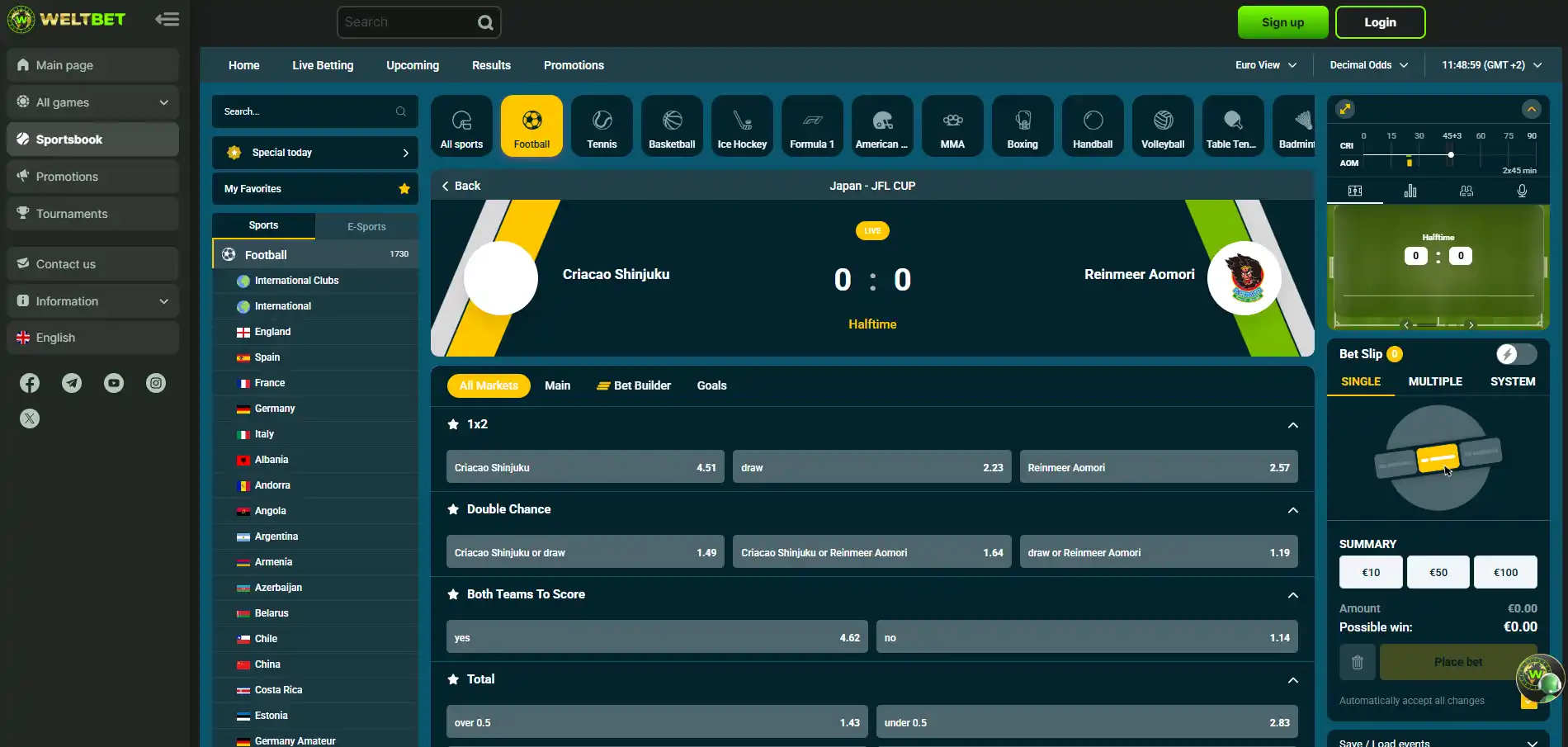Select the SYSTEM bet slip tab
This screenshot has height=747, width=1568.
1513,381
